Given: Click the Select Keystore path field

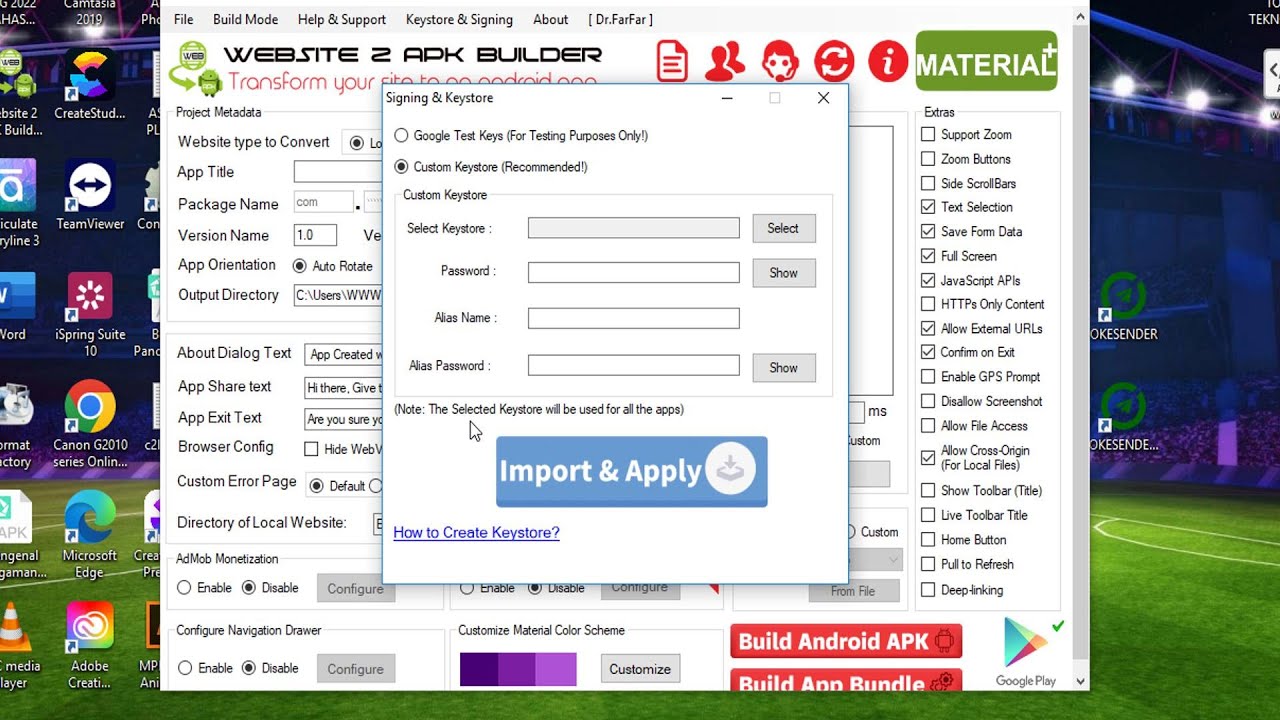Looking at the screenshot, I should tap(634, 228).
